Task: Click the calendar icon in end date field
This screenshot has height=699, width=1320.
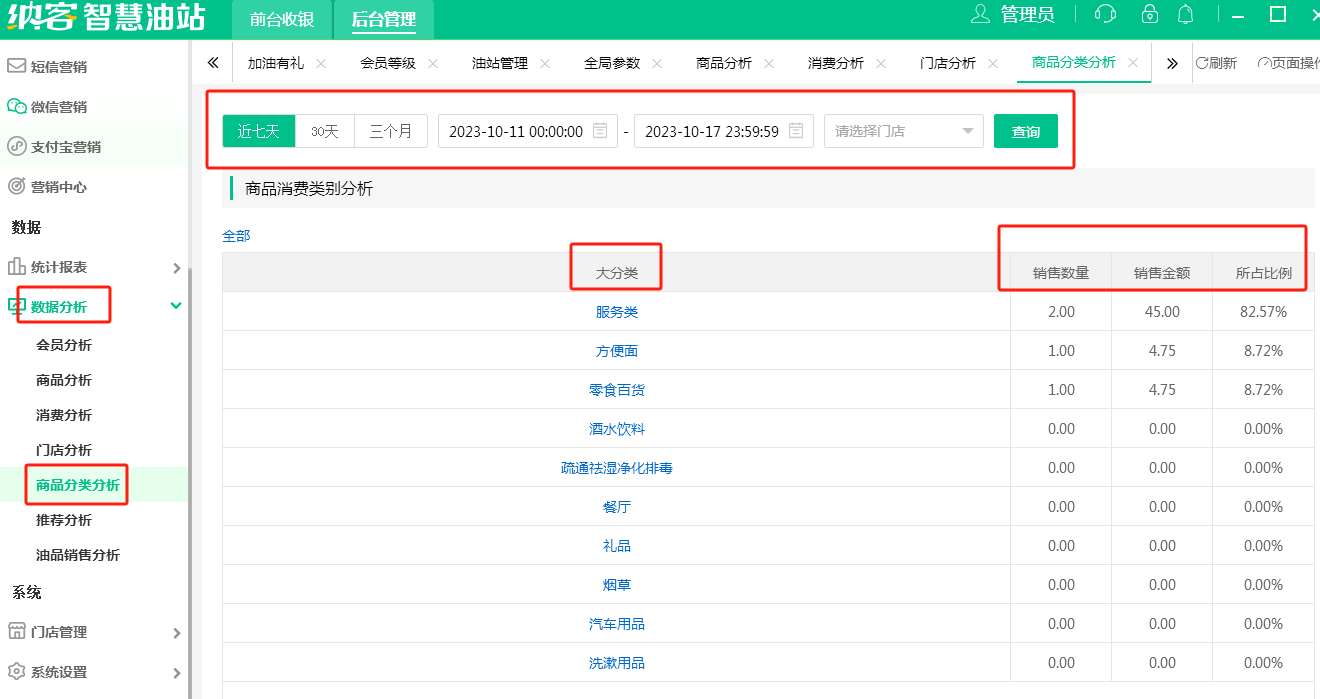Action: [x=796, y=131]
